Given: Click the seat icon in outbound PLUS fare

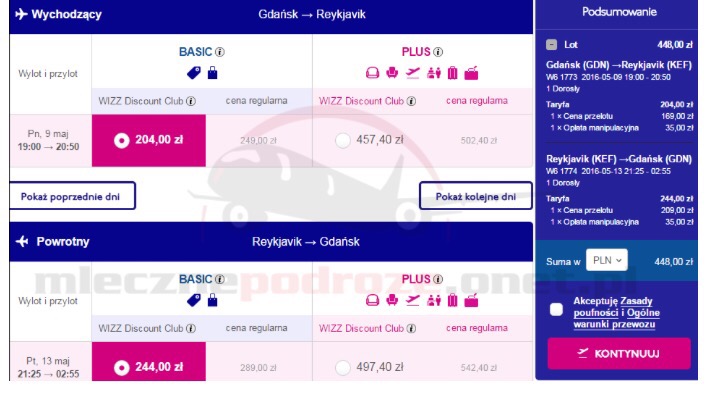Looking at the screenshot, I should pyautogui.click(x=392, y=73).
